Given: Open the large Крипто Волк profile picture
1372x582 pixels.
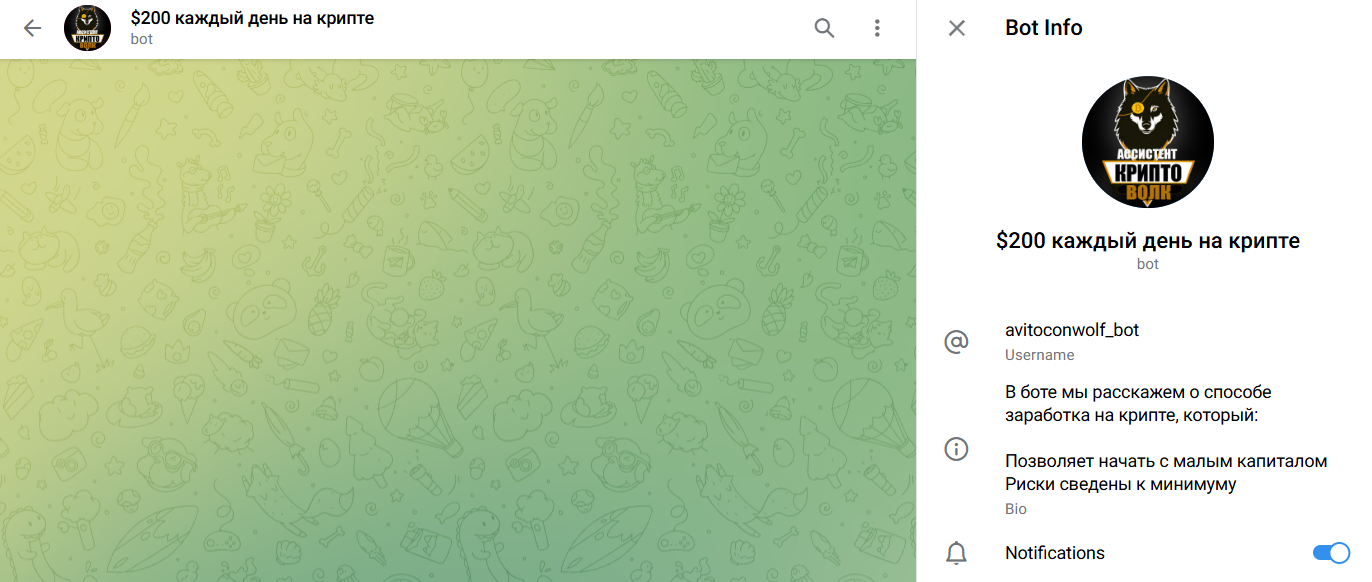Looking at the screenshot, I should (x=1148, y=141).
